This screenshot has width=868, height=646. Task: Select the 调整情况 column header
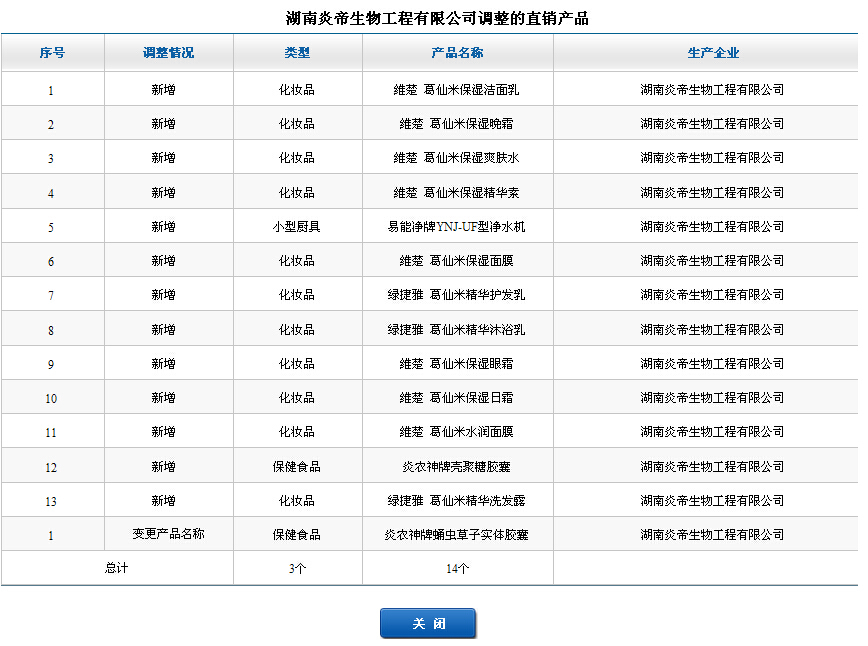[x=168, y=53]
